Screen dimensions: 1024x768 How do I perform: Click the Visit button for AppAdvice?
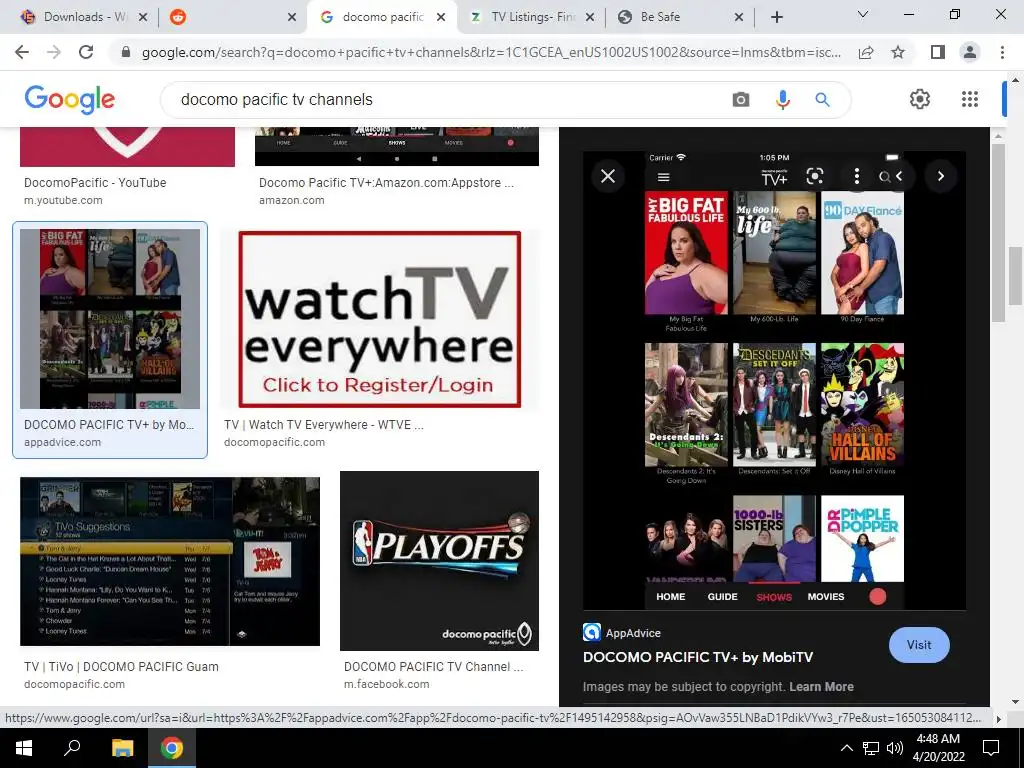click(x=919, y=645)
